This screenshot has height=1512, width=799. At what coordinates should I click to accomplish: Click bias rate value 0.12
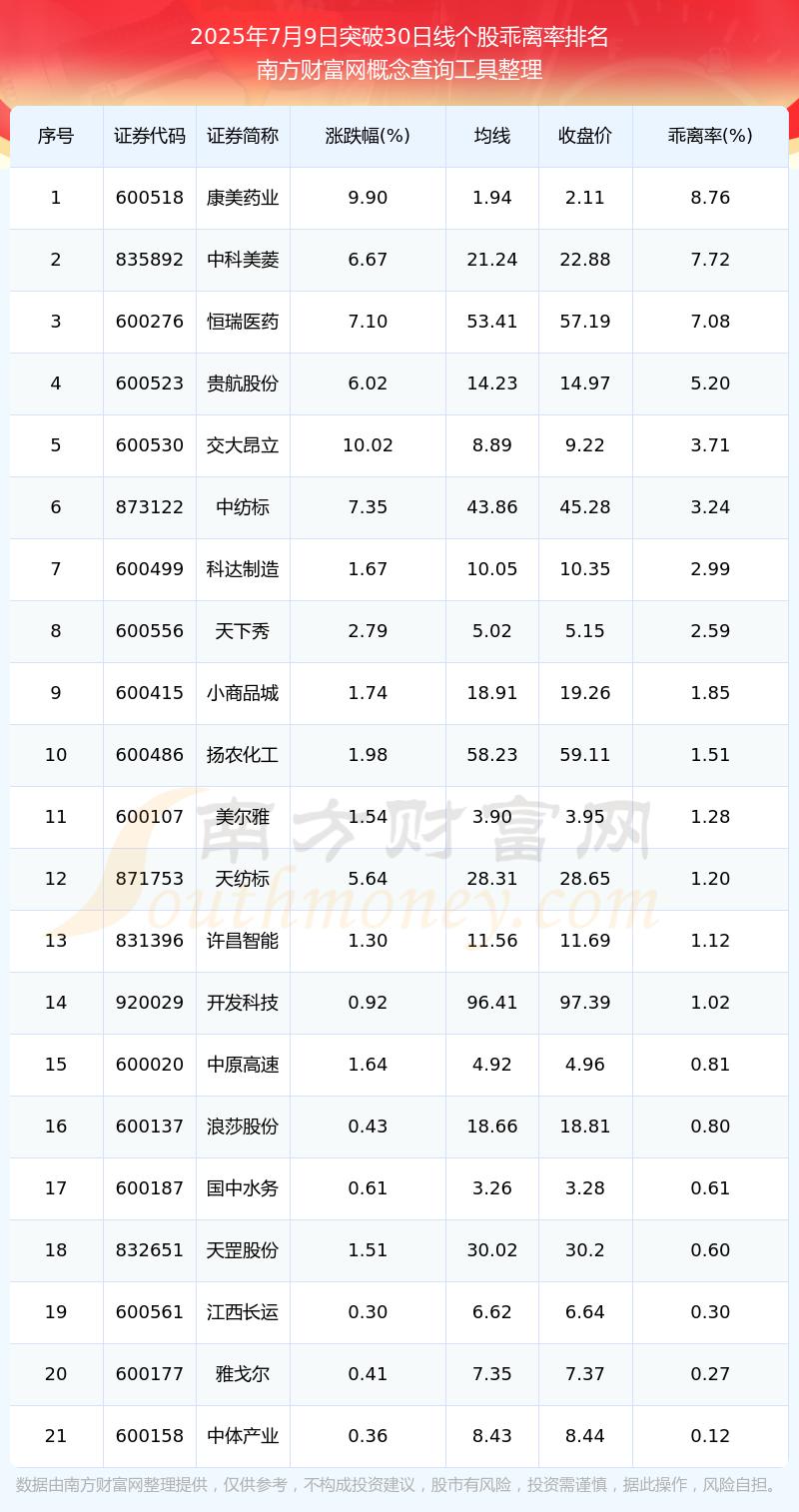[710, 1436]
